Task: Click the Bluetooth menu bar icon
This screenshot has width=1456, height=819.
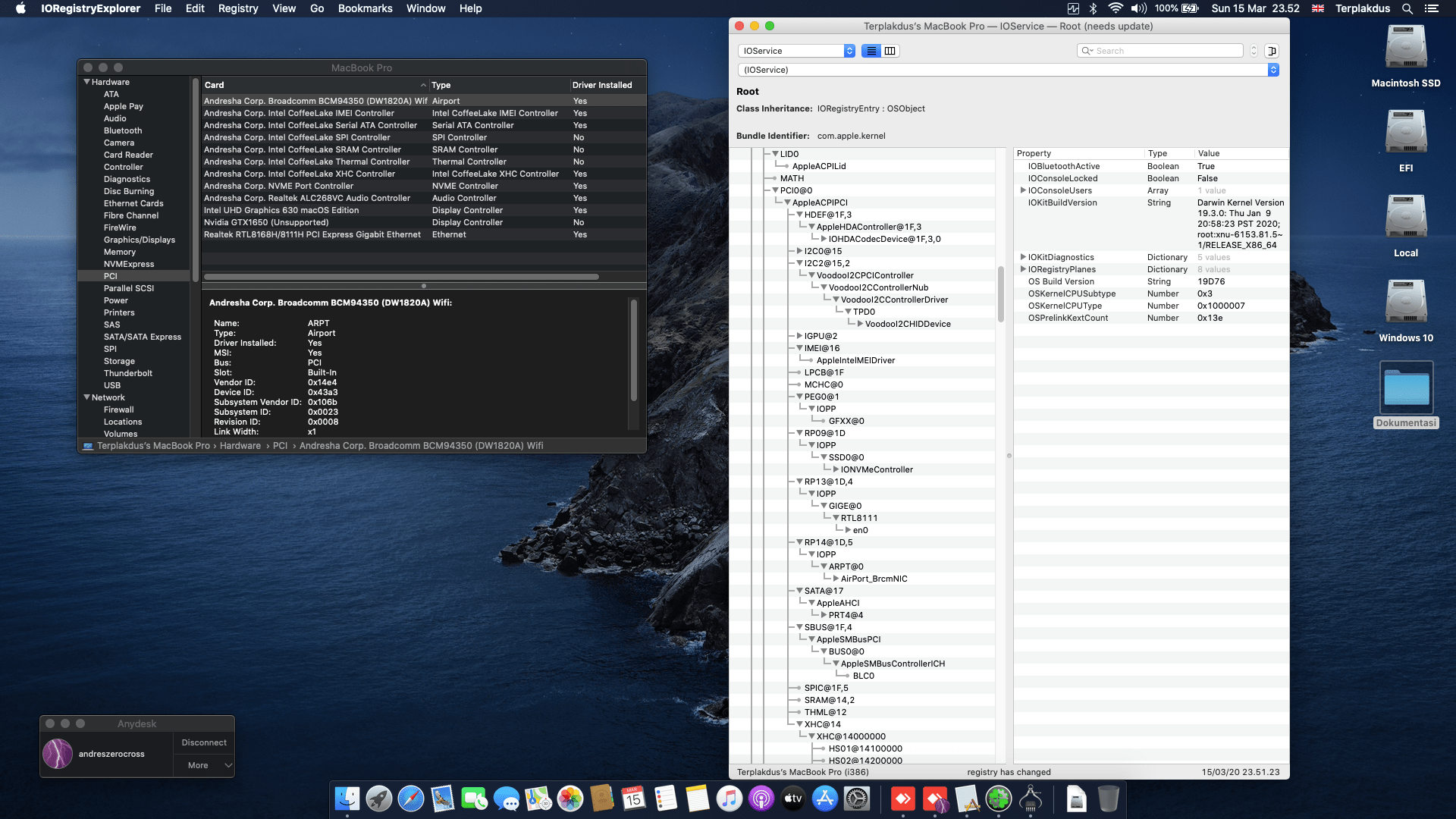Action: coord(1093,8)
